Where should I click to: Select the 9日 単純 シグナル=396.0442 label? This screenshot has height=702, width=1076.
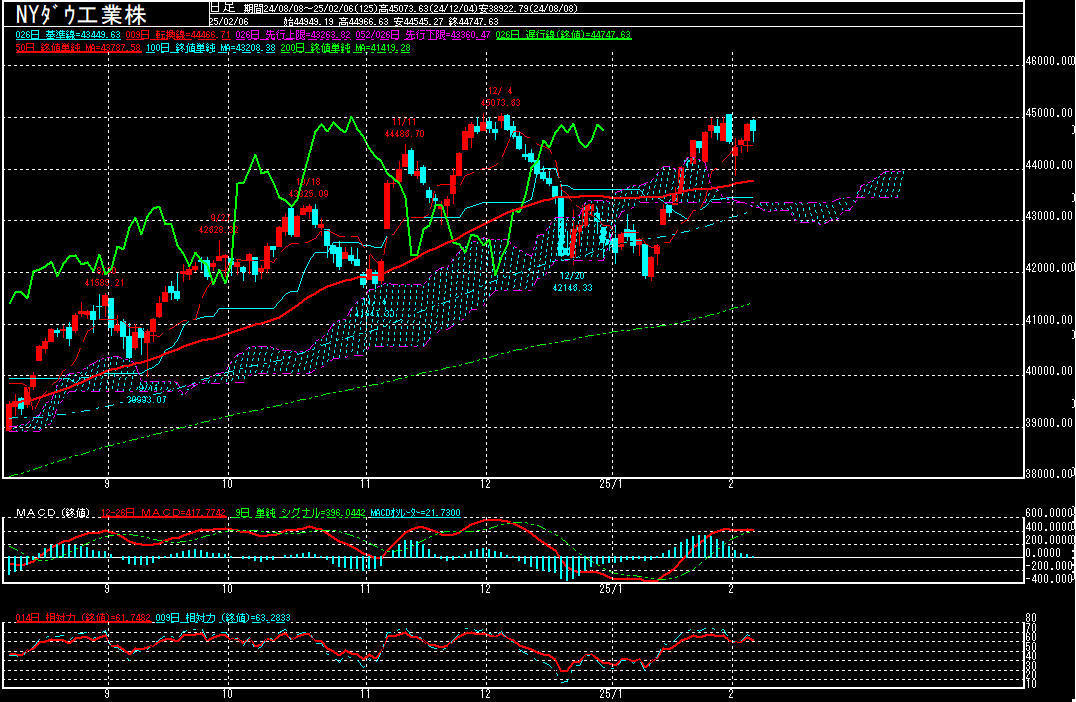(300, 513)
